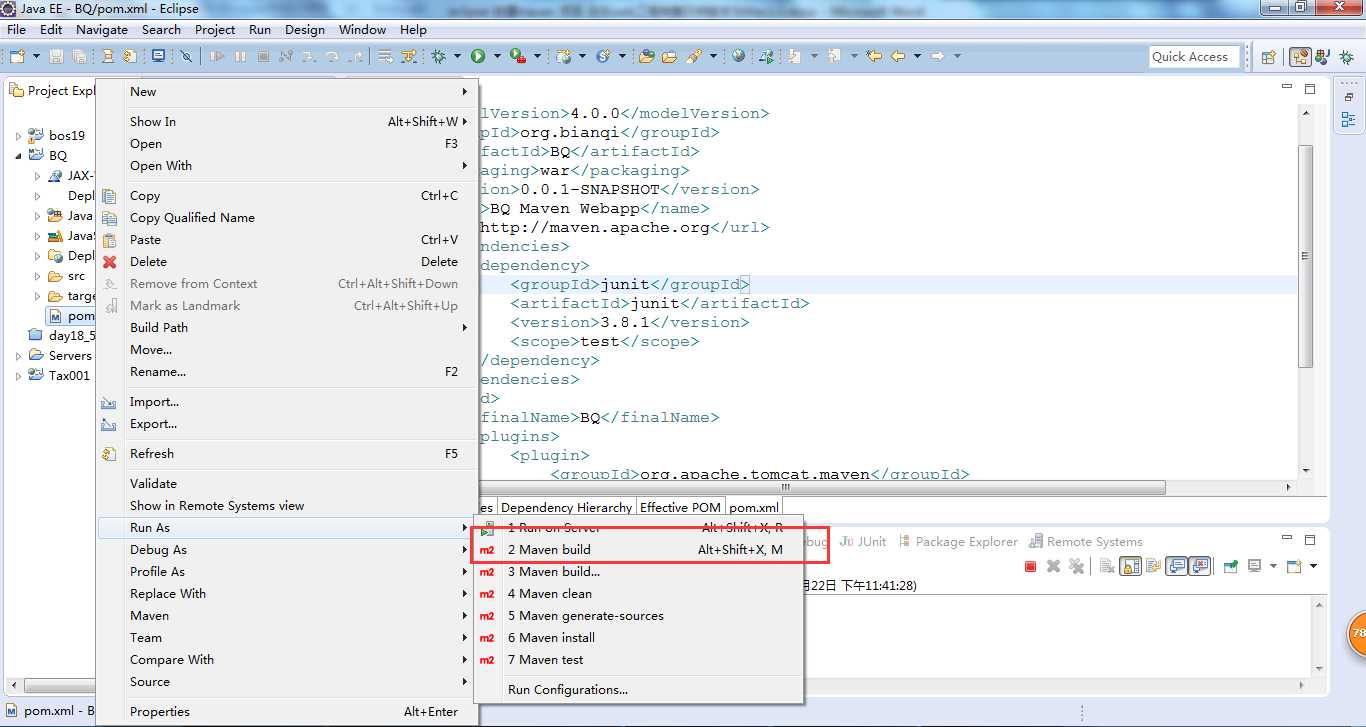Click the New wizard toolbar icon
1366x727 pixels.
(x=17, y=56)
